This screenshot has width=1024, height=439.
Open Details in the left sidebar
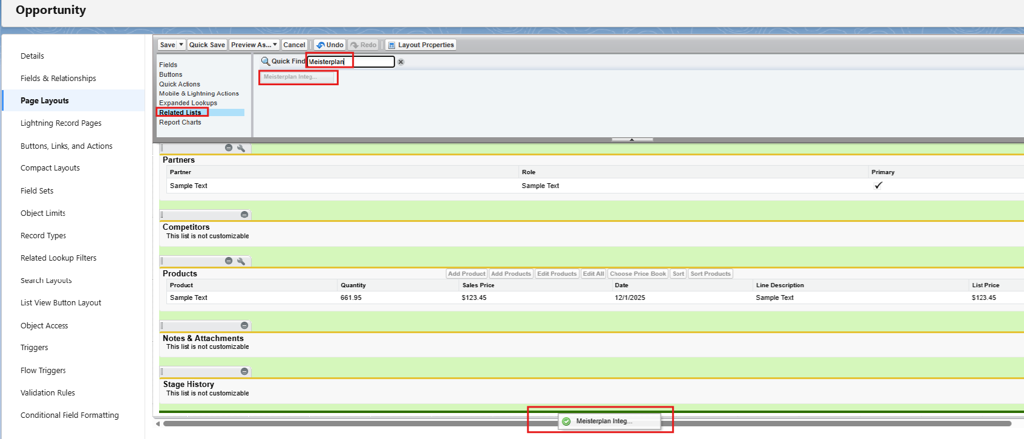point(33,56)
